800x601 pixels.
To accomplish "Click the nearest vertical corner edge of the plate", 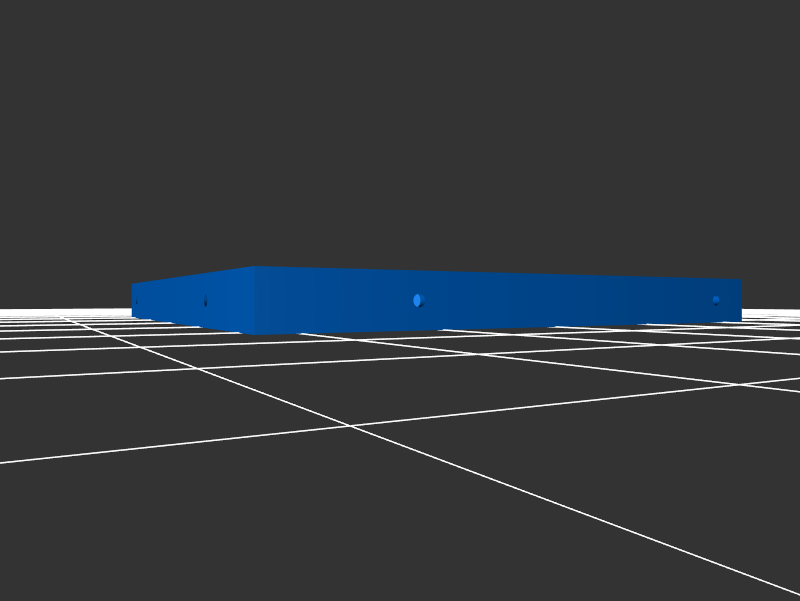I will 253,300.
